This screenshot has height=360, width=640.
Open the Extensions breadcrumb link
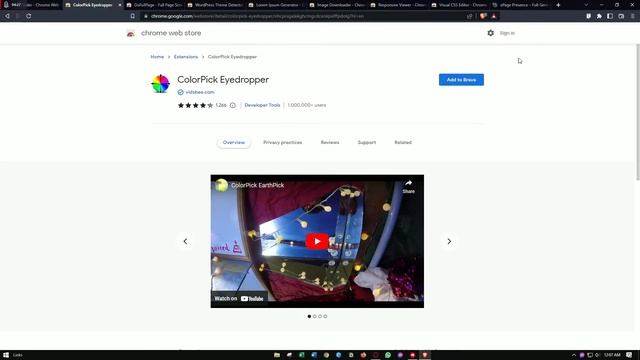click(x=186, y=57)
